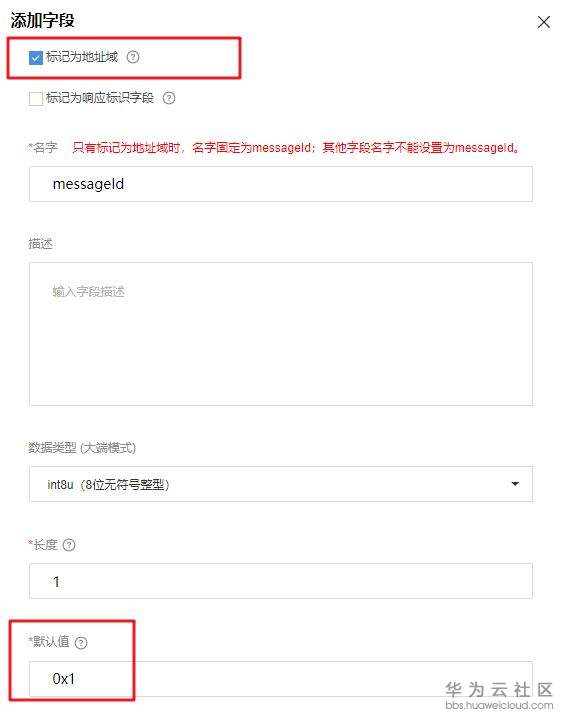Select the 长度 input containing 1

(x=281, y=581)
